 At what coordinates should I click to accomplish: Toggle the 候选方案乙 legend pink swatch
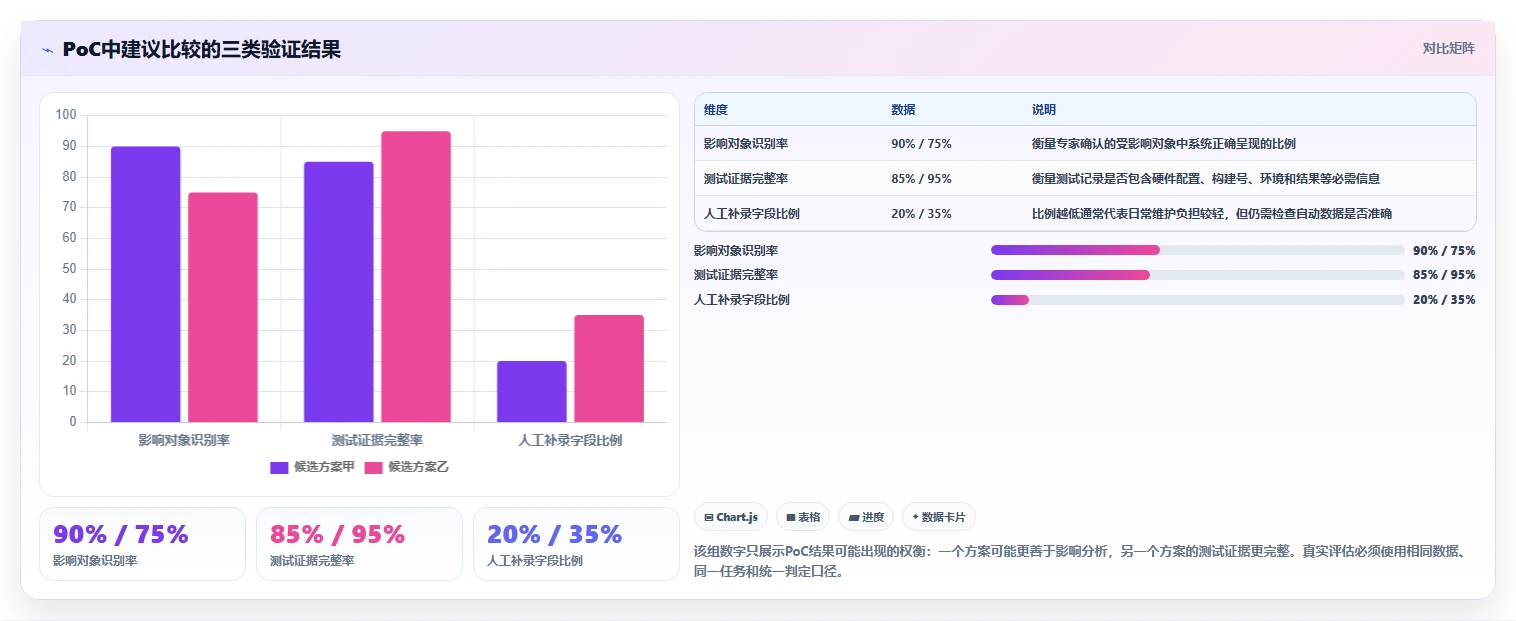pyautogui.click(x=373, y=467)
